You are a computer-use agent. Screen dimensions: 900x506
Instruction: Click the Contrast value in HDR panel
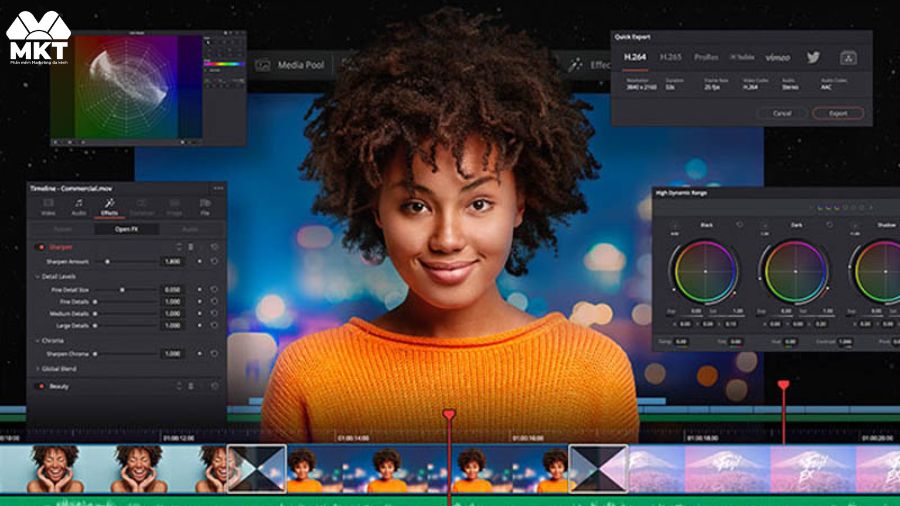point(845,342)
